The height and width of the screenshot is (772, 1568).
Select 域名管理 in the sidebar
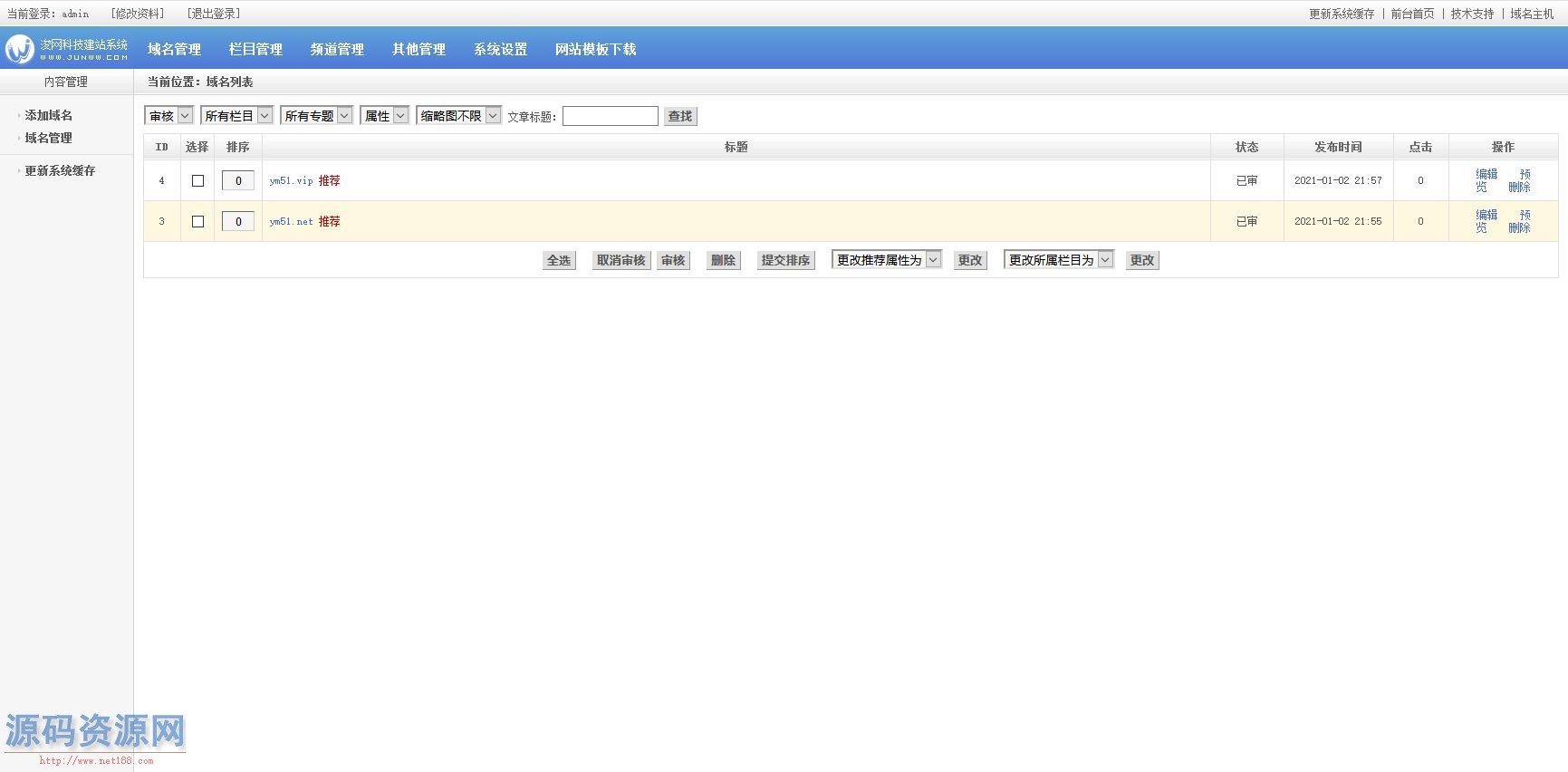[49, 138]
